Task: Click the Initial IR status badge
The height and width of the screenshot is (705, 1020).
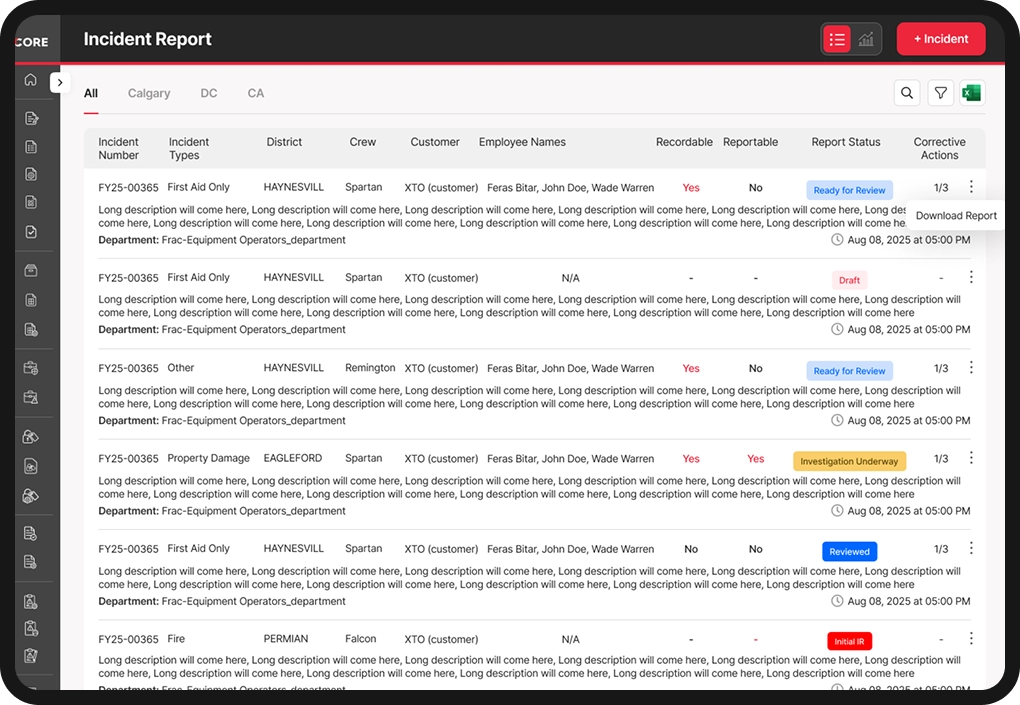Action: [x=849, y=641]
